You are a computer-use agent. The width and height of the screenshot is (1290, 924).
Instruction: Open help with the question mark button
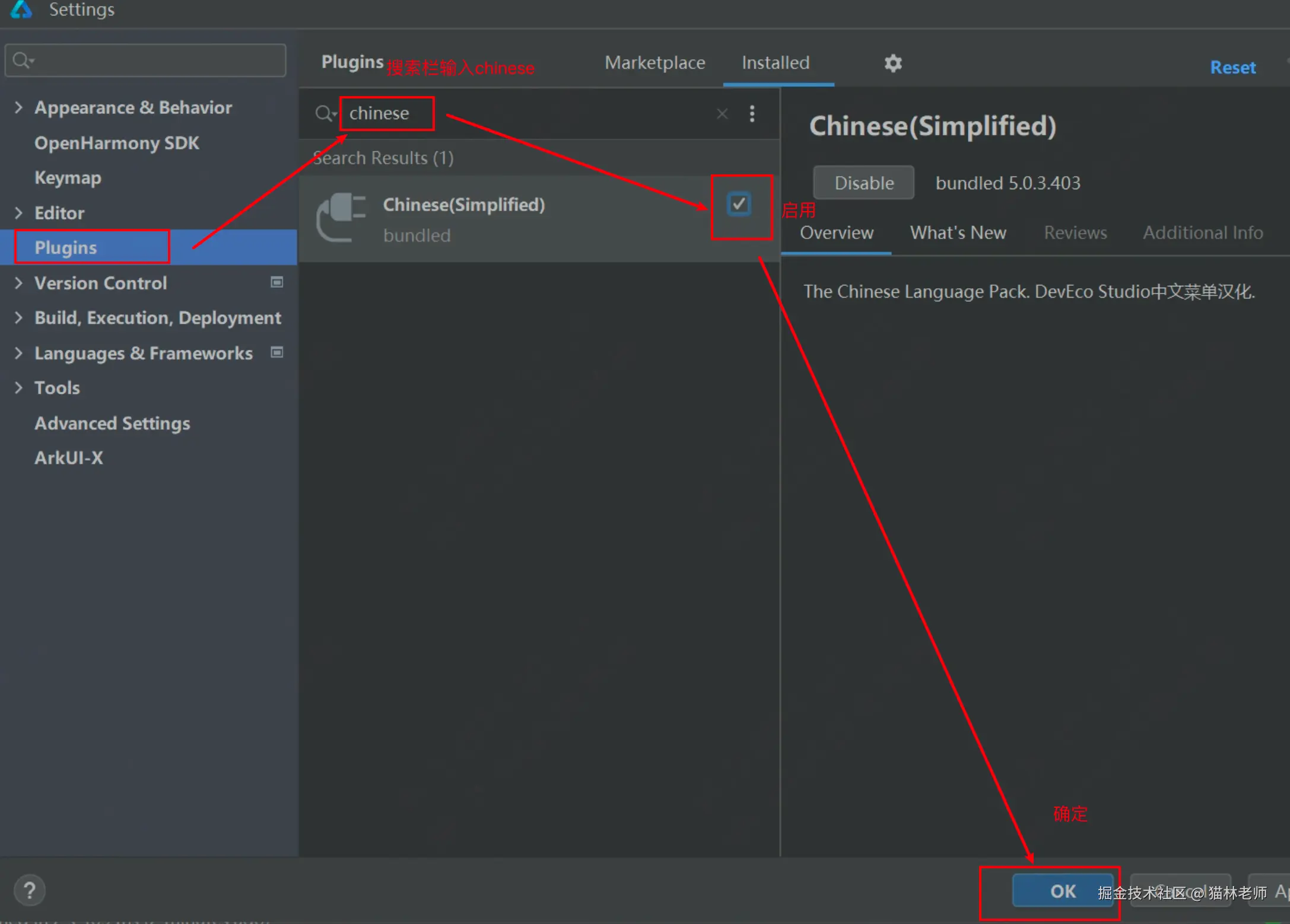tap(29, 890)
